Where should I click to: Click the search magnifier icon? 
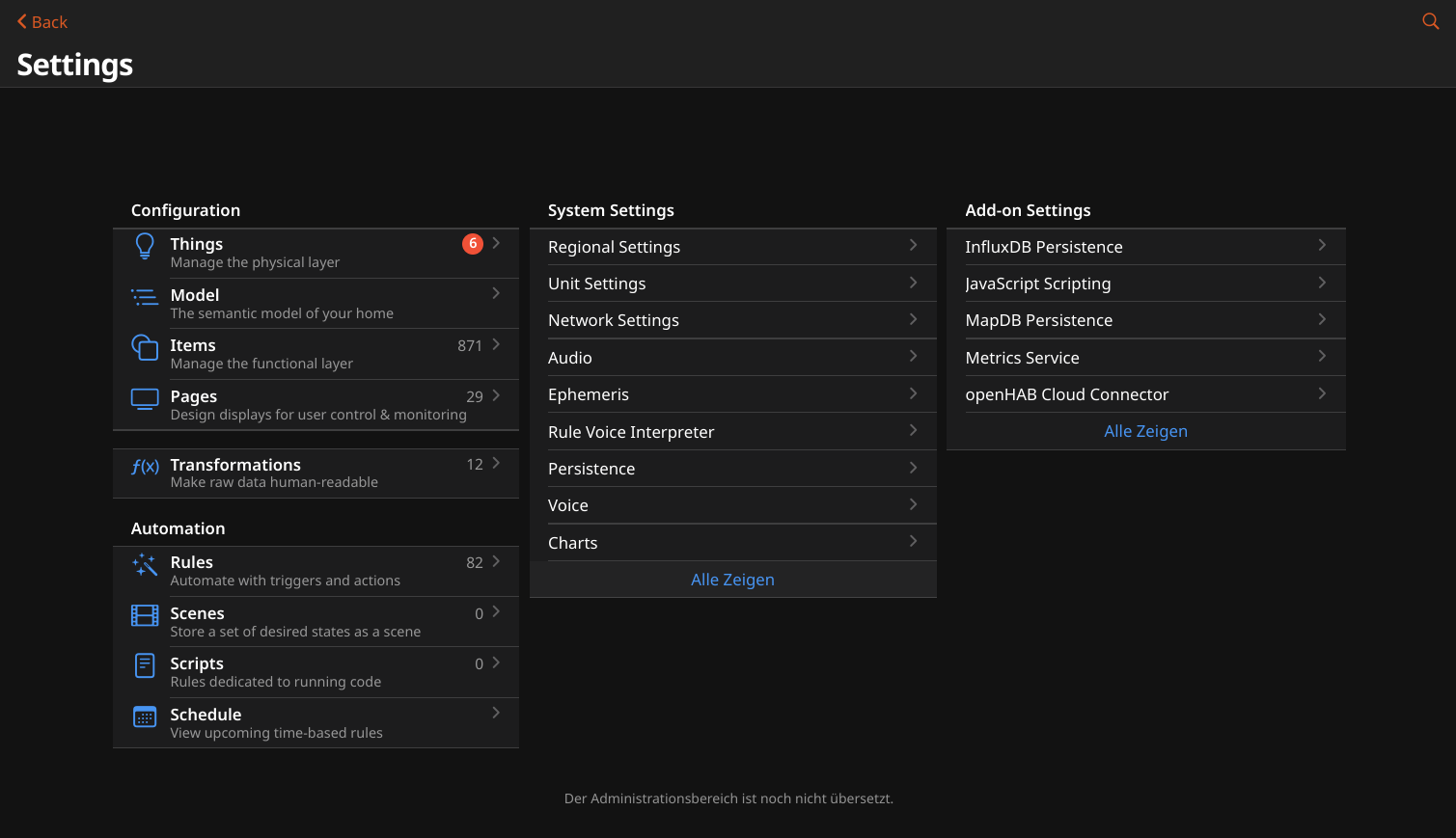pos(1430,21)
